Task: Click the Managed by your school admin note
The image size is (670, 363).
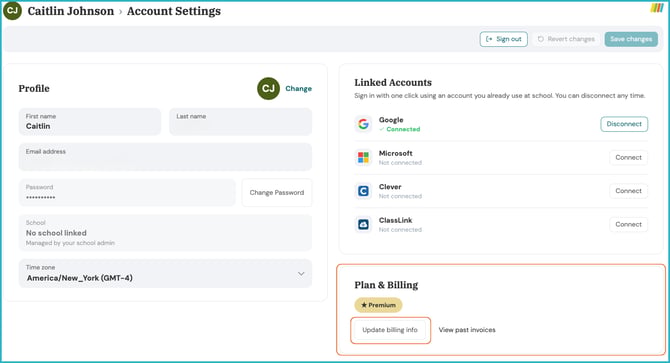Action: click(70, 243)
